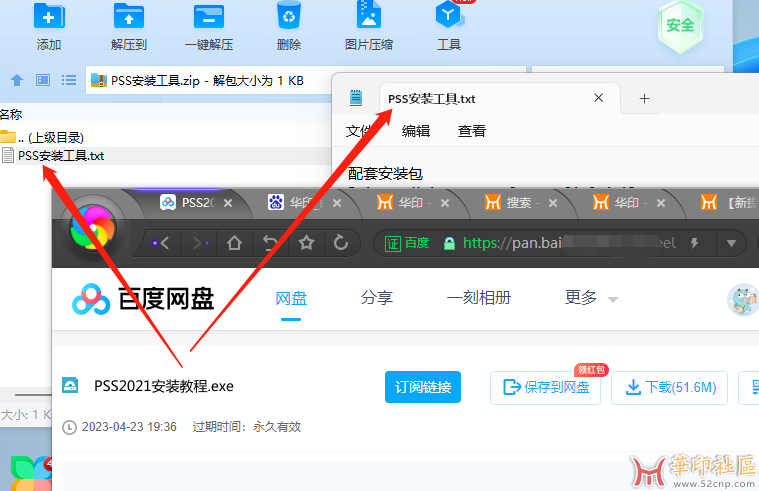The width and height of the screenshot is (759, 491).
Task: Switch to the icon view mode button
Action: (x=43, y=80)
